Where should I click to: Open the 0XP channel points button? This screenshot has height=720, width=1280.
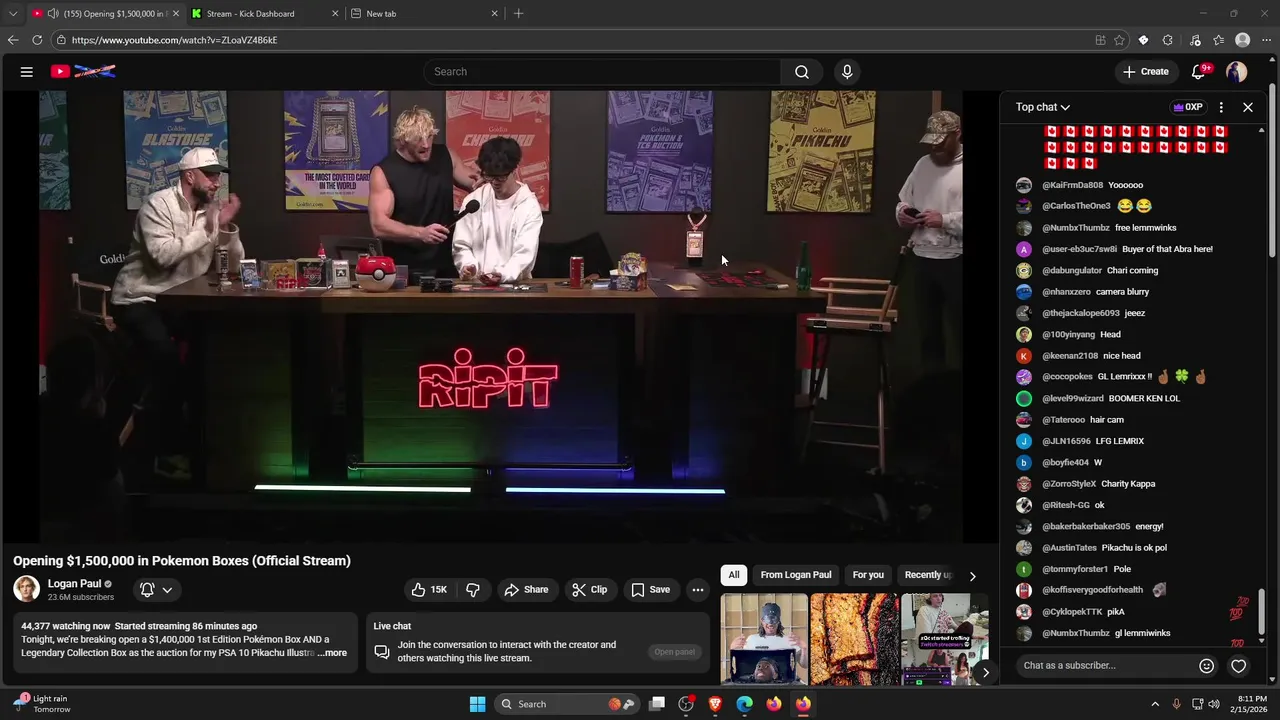pos(1188,107)
